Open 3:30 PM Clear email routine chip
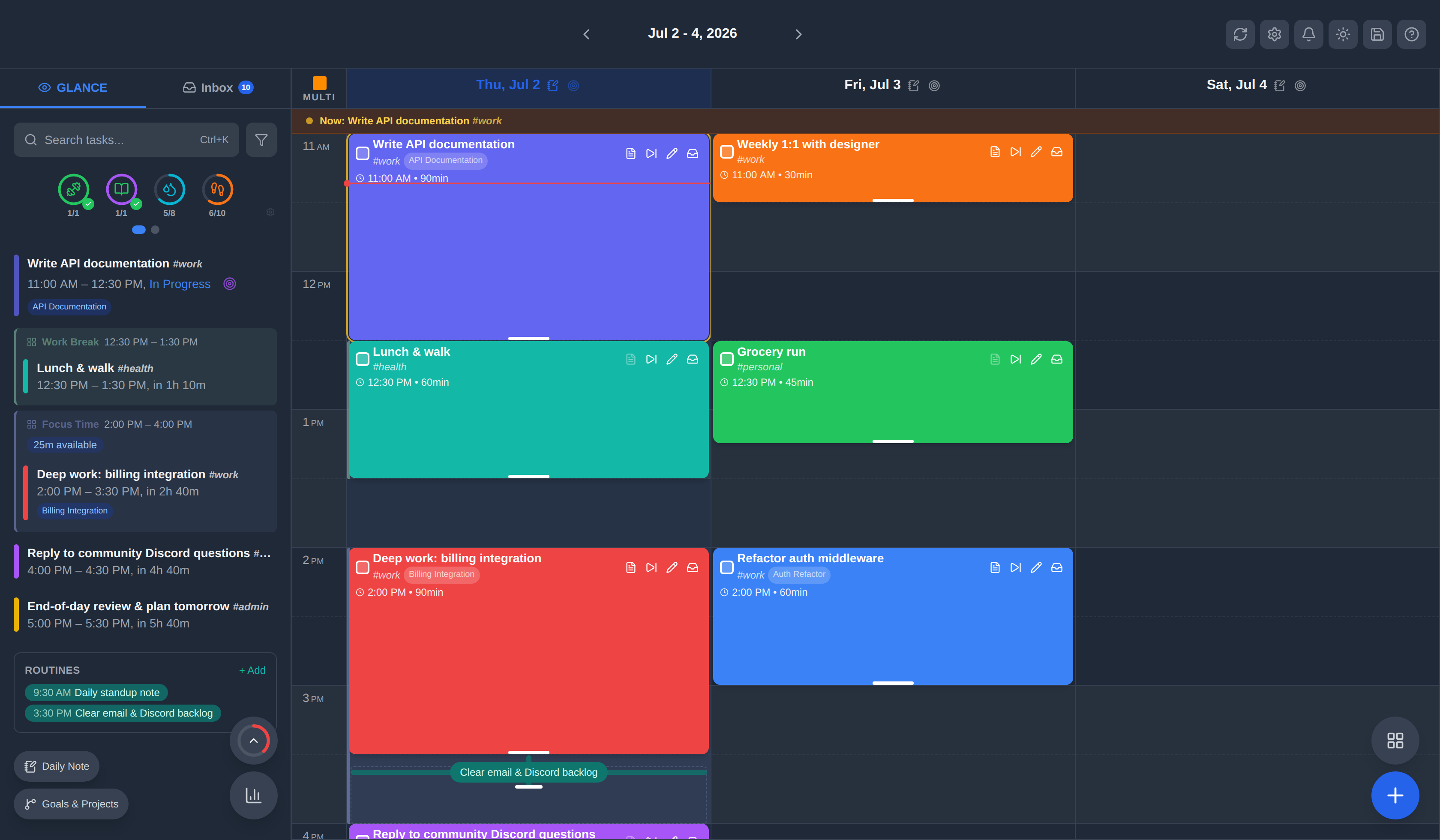 (122, 713)
